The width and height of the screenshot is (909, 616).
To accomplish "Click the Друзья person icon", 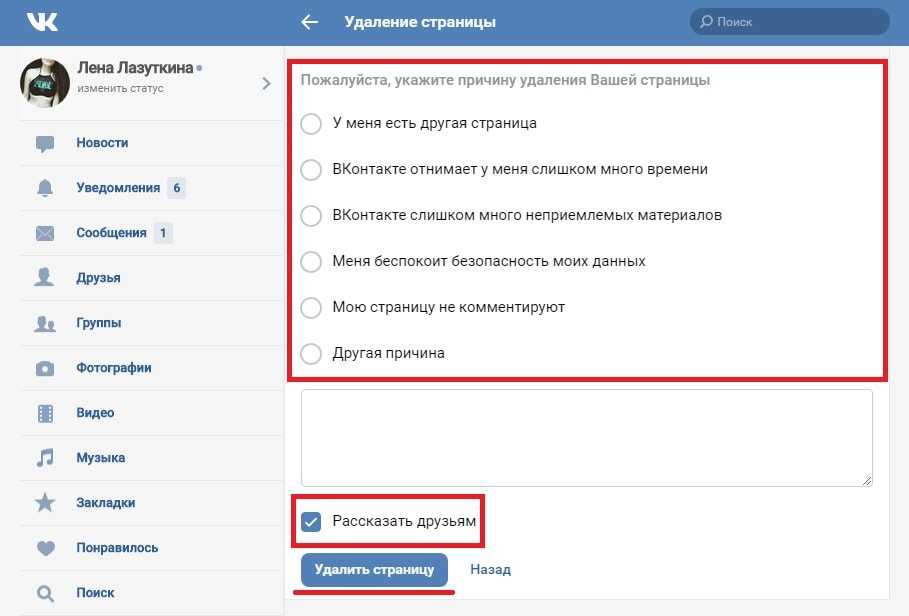I will (x=44, y=277).
